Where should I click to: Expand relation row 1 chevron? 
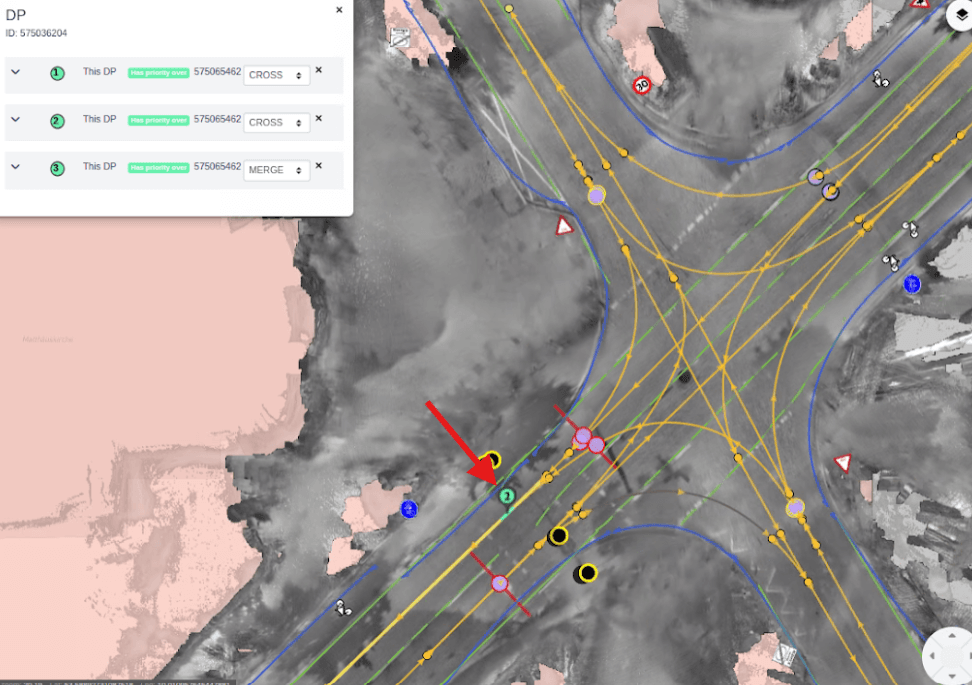(x=15, y=72)
